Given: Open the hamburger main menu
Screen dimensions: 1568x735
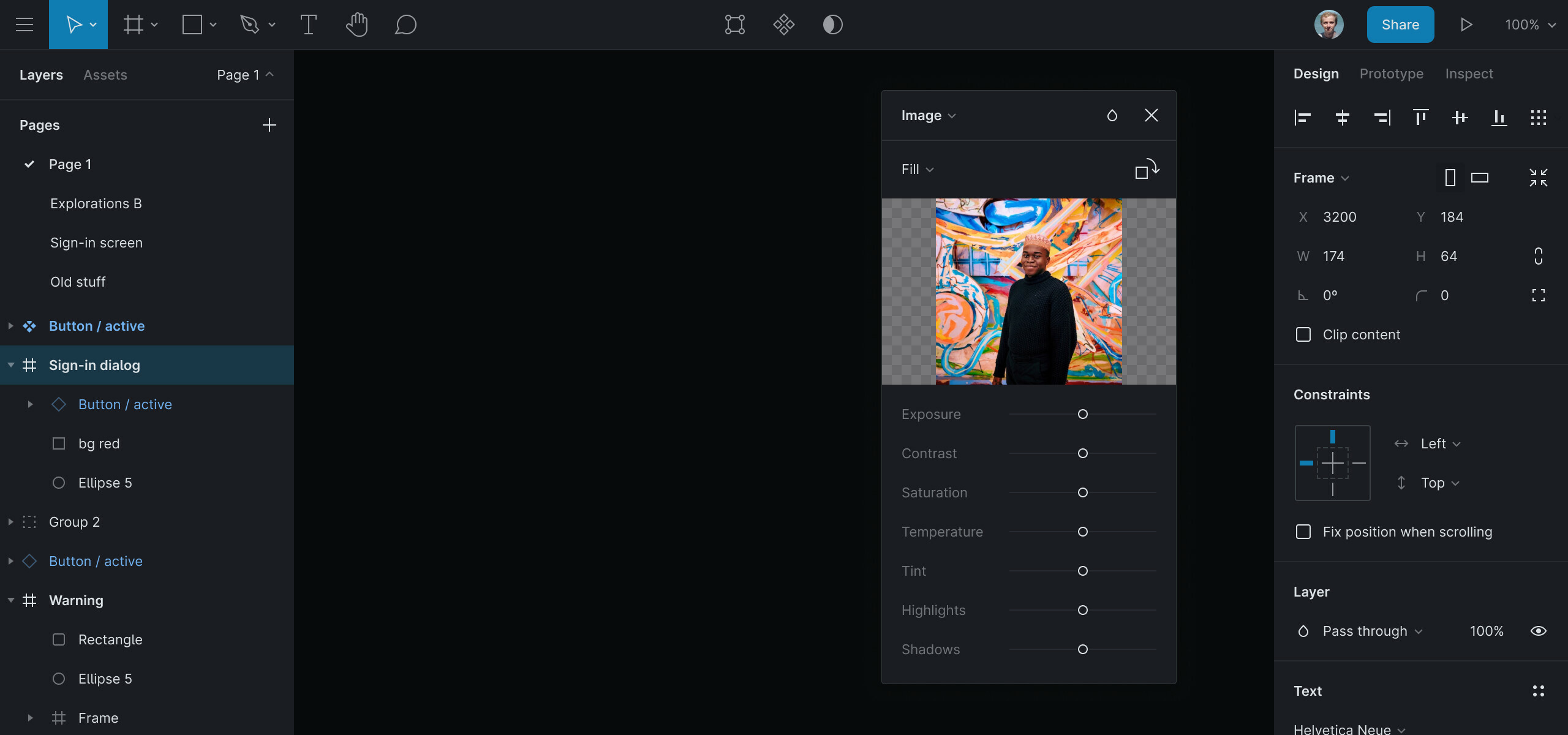Looking at the screenshot, I should (x=24, y=24).
